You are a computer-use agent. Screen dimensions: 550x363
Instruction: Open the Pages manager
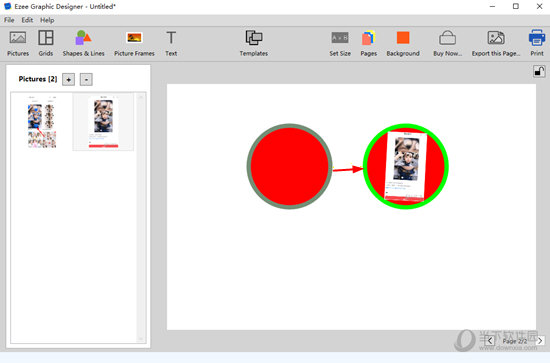click(369, 43)
